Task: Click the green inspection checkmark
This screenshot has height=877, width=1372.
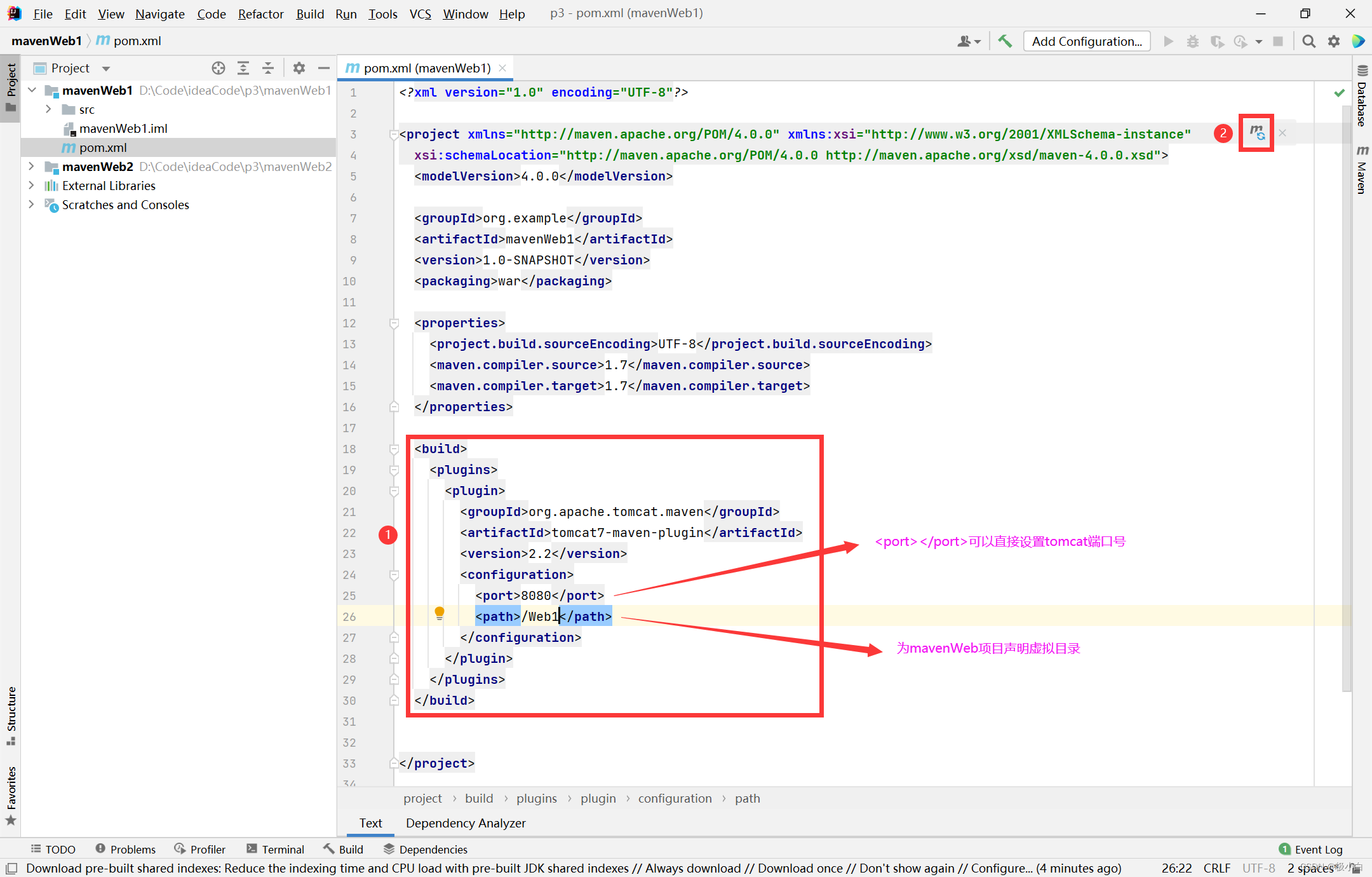Action: [1339, 93]
